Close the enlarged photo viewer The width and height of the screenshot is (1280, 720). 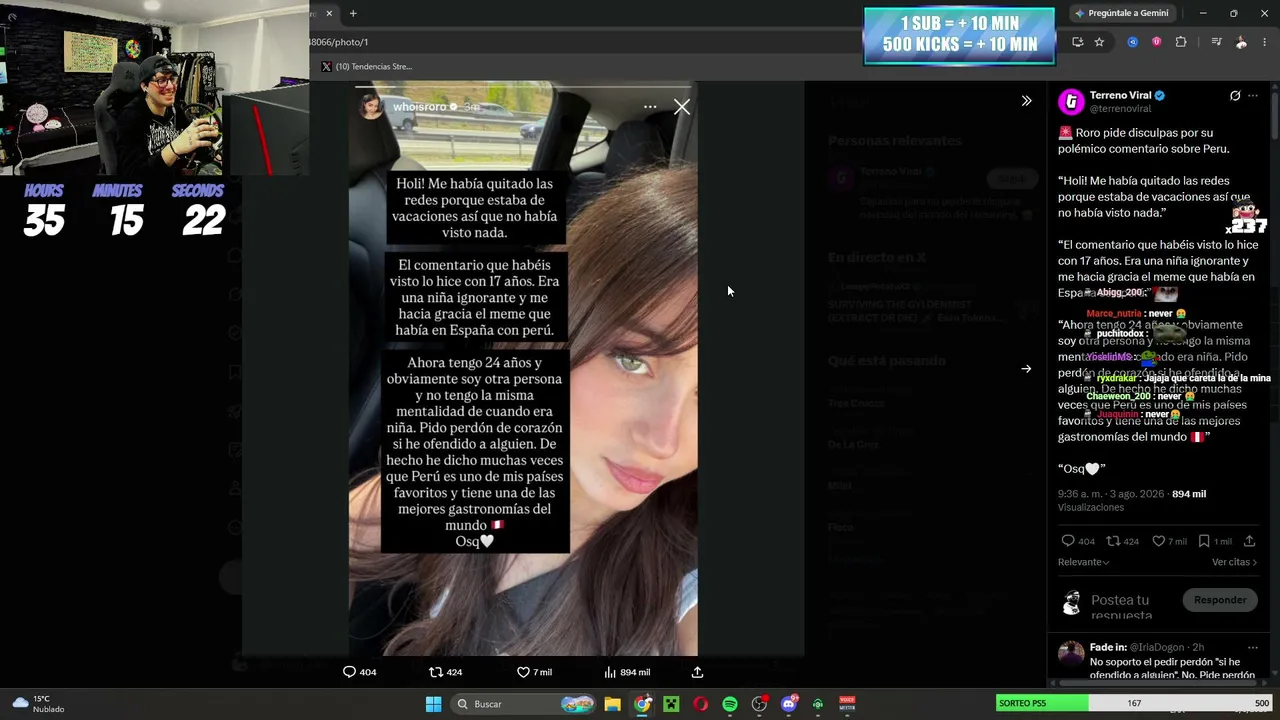[x=682, y=107]
